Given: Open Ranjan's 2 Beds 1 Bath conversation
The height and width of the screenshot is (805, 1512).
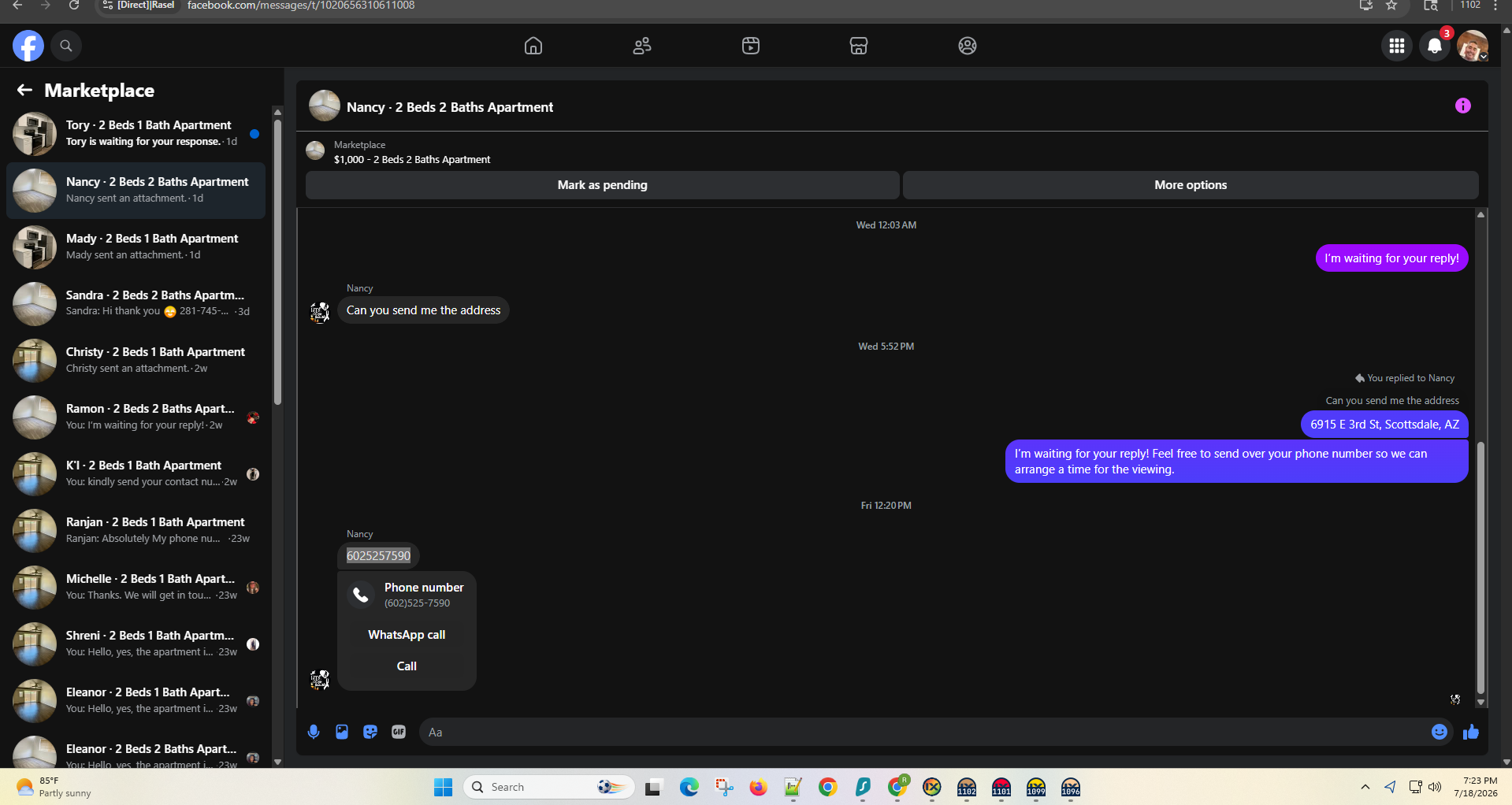Looking at the screenshot, I should 136,530.
